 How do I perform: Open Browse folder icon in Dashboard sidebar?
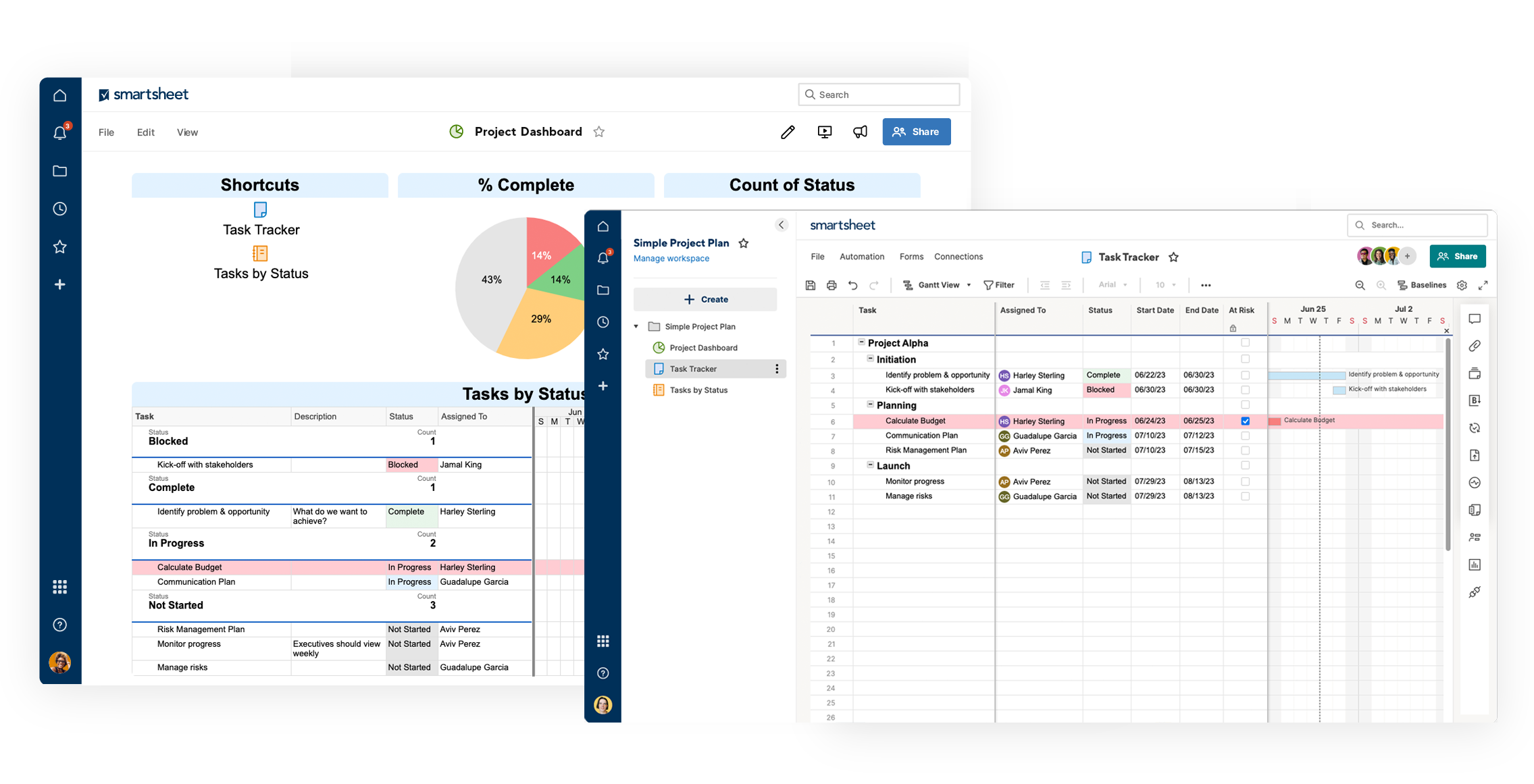click(x=59, y=171)
